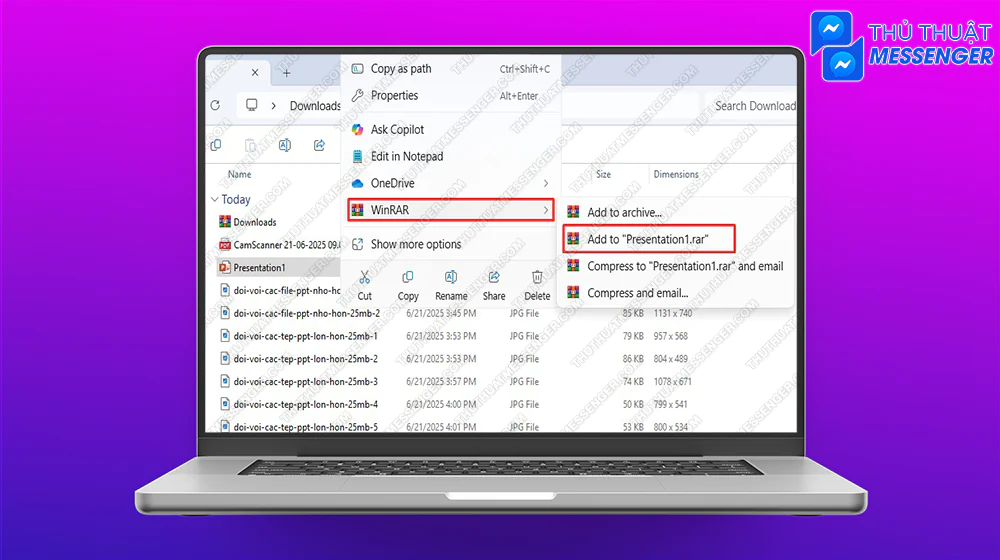
Task: Open Properties from the context menu
Action: [x=451, y=96]
